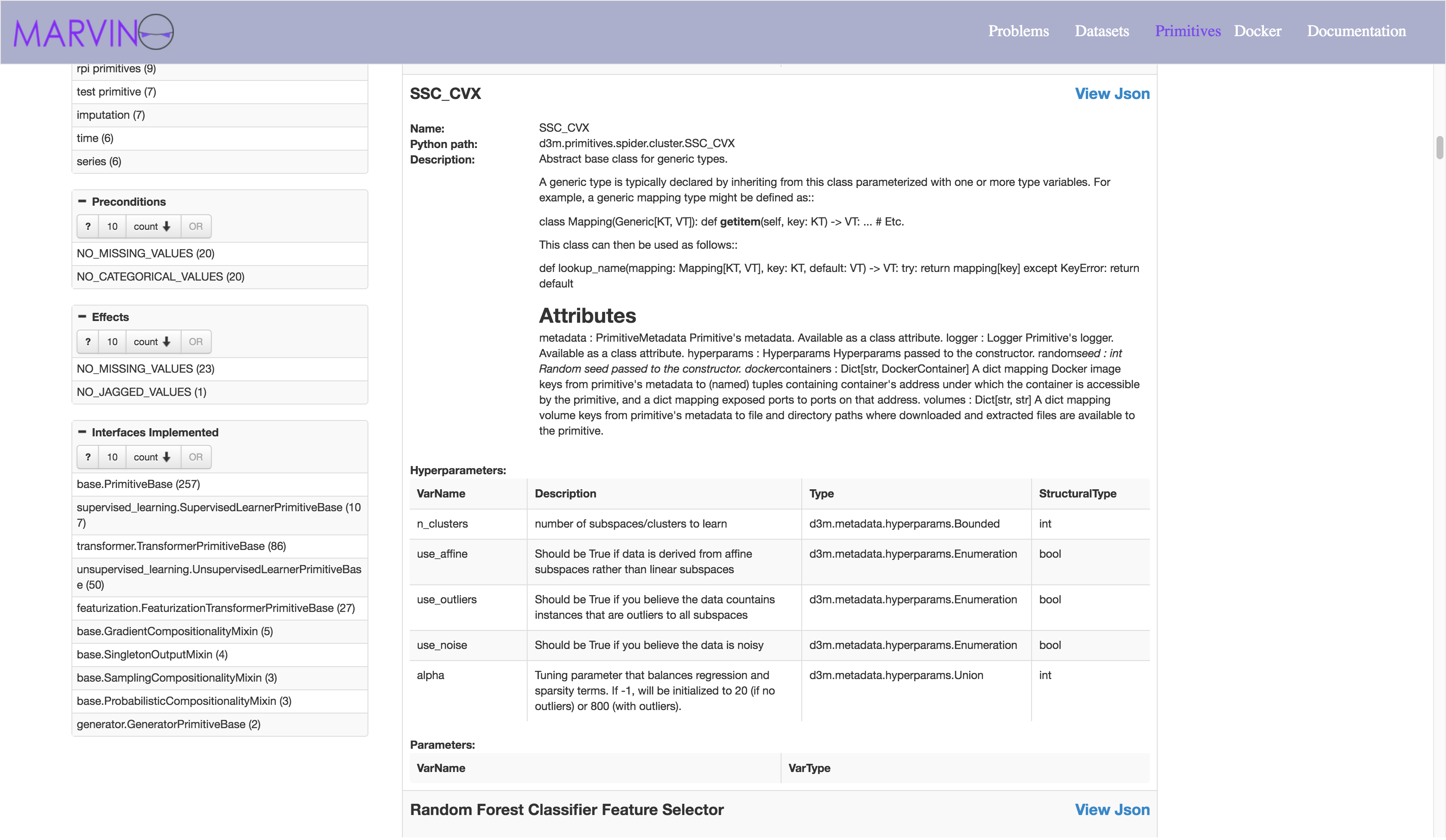Image resolution: width=1446 pixels, height=840 pixels.
Task: Toggle OR operator in Interfaces Implemented
Action: (196, 457)
